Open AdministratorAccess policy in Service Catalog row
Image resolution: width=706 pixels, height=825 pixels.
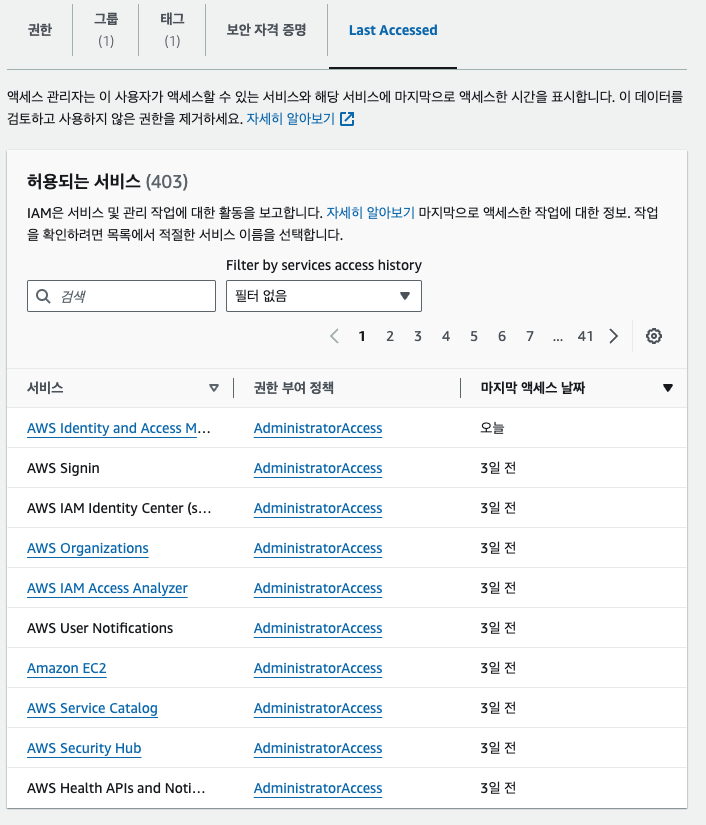[x=318, y=708]
